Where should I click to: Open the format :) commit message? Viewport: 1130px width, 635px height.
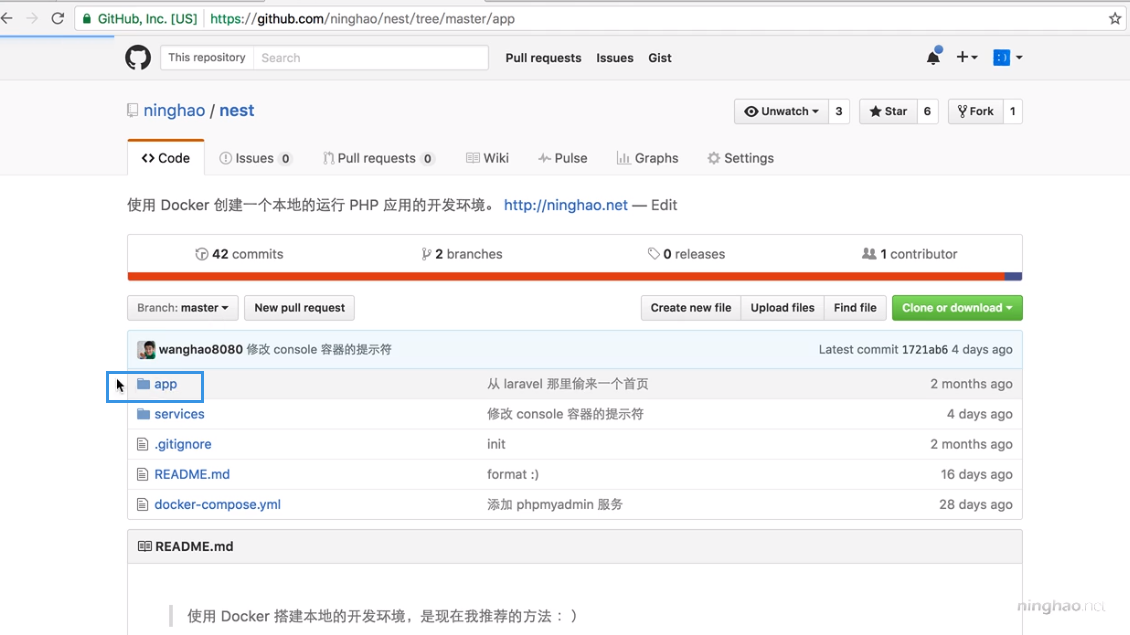tap(513, 474)
